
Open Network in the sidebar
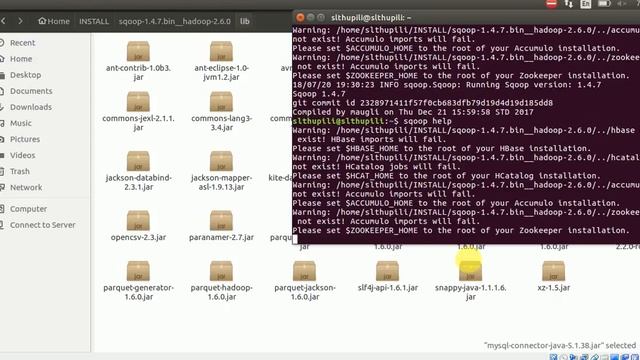[26, 187]
